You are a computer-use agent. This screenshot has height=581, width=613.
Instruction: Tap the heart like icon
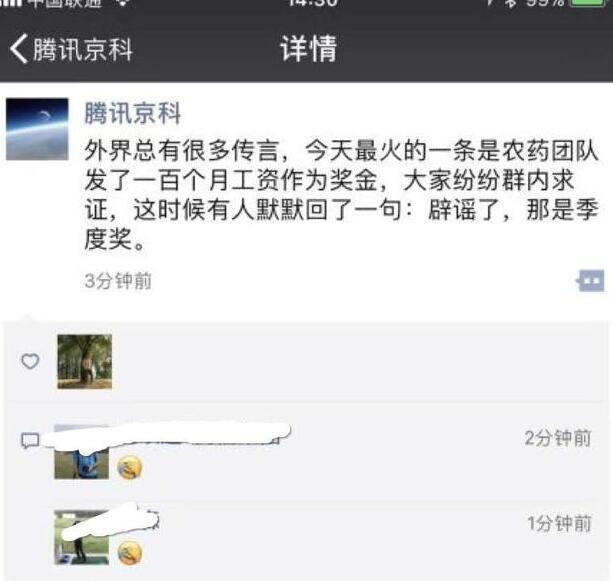[30, 361]
